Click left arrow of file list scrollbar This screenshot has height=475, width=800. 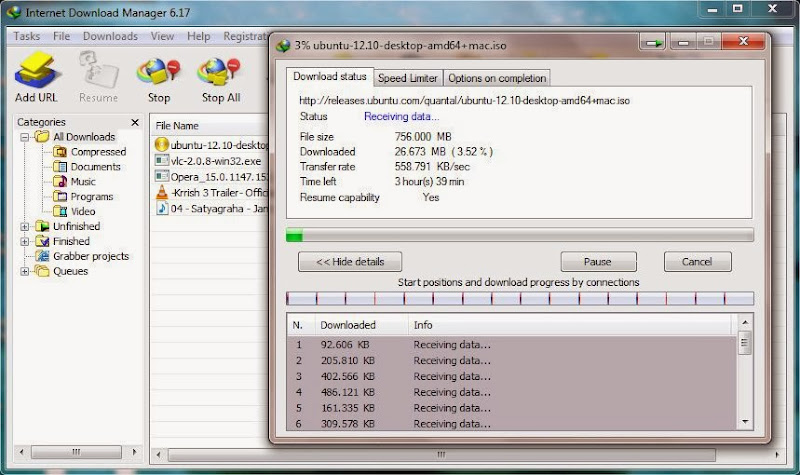click(159, 455)
